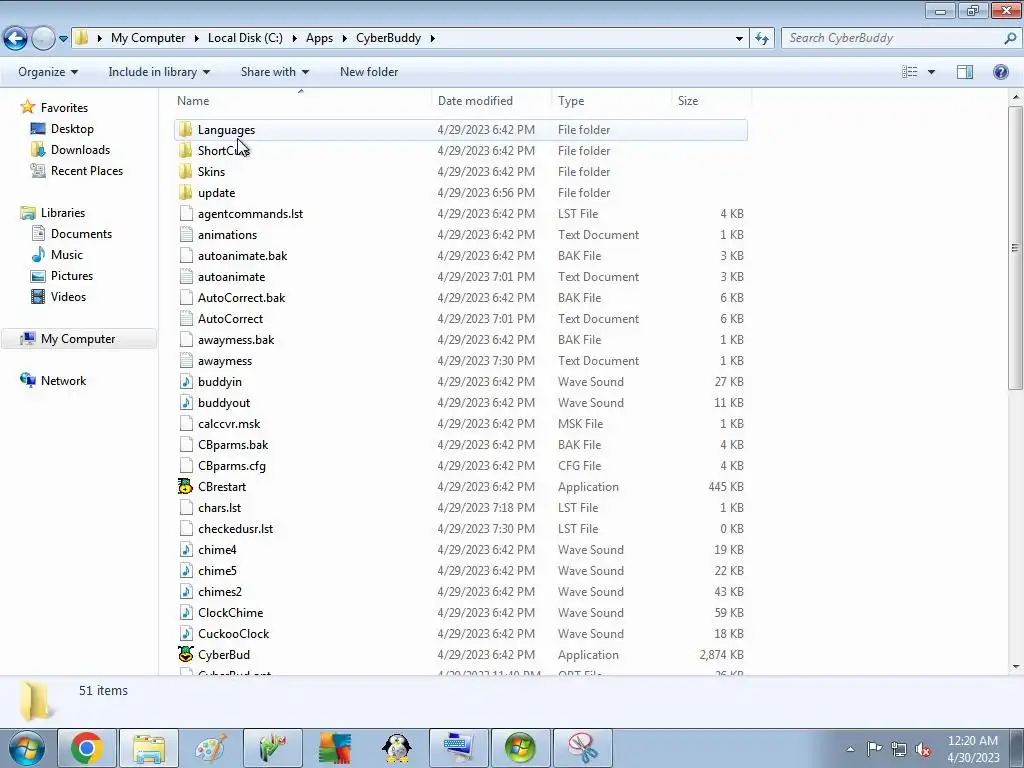Select the CBparms.cfg file
1024x768 pixels.
[x=232, y=466]
